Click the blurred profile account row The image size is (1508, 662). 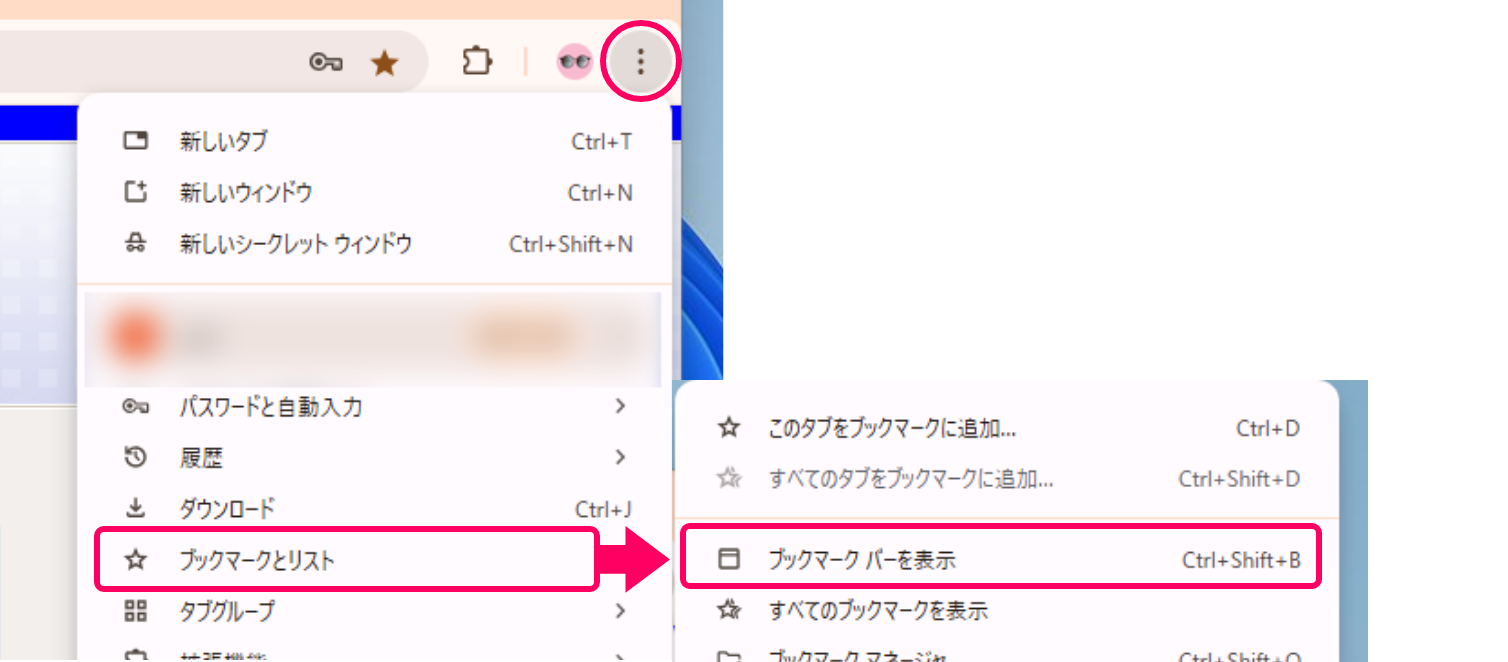pyautogui.click(x=373, y=339)
